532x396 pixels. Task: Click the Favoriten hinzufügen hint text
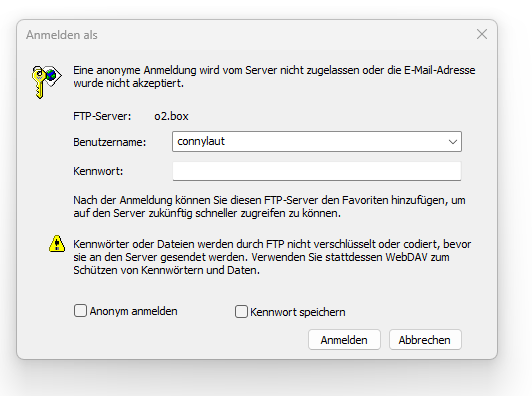pos(269,207)
